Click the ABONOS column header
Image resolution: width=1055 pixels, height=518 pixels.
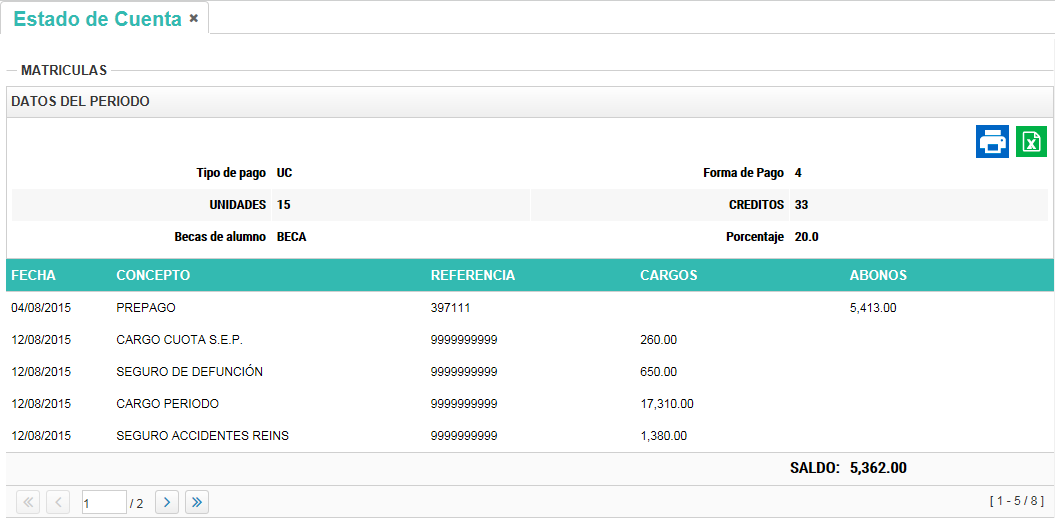(x=878, y=275)
